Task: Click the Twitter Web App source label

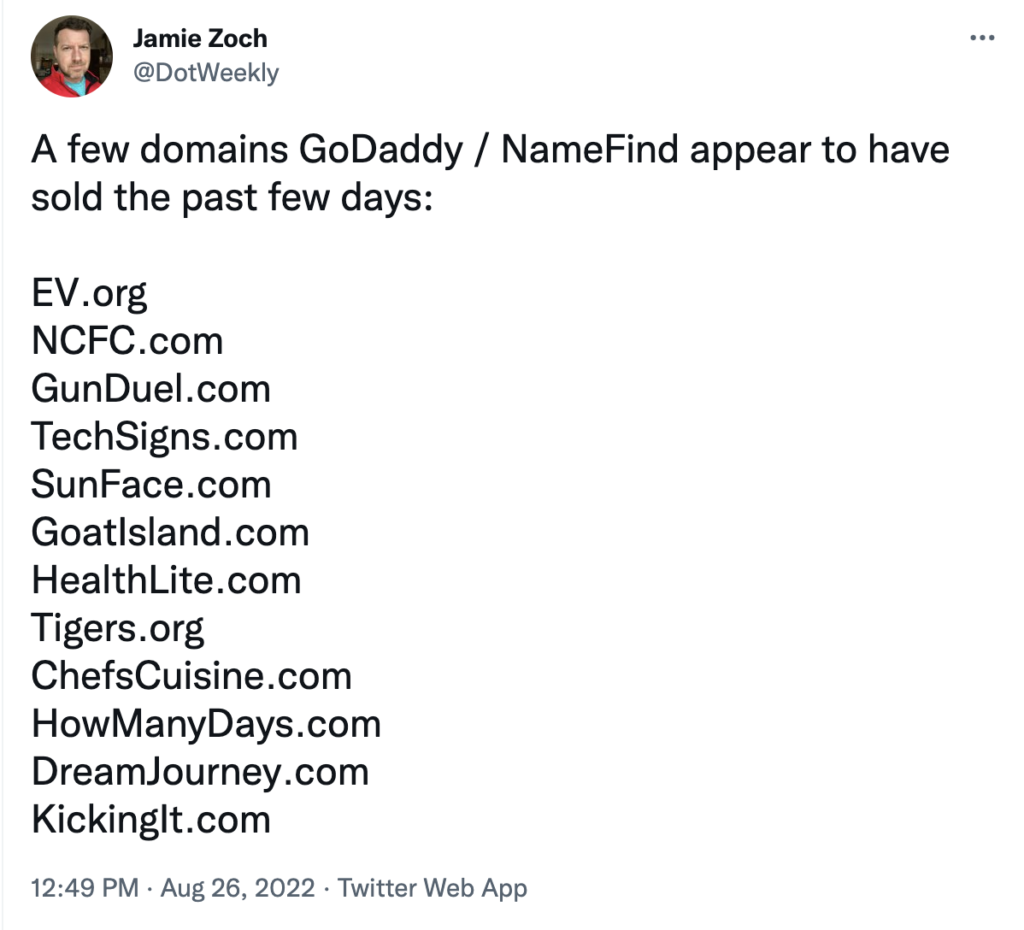Action: [432, 887]
